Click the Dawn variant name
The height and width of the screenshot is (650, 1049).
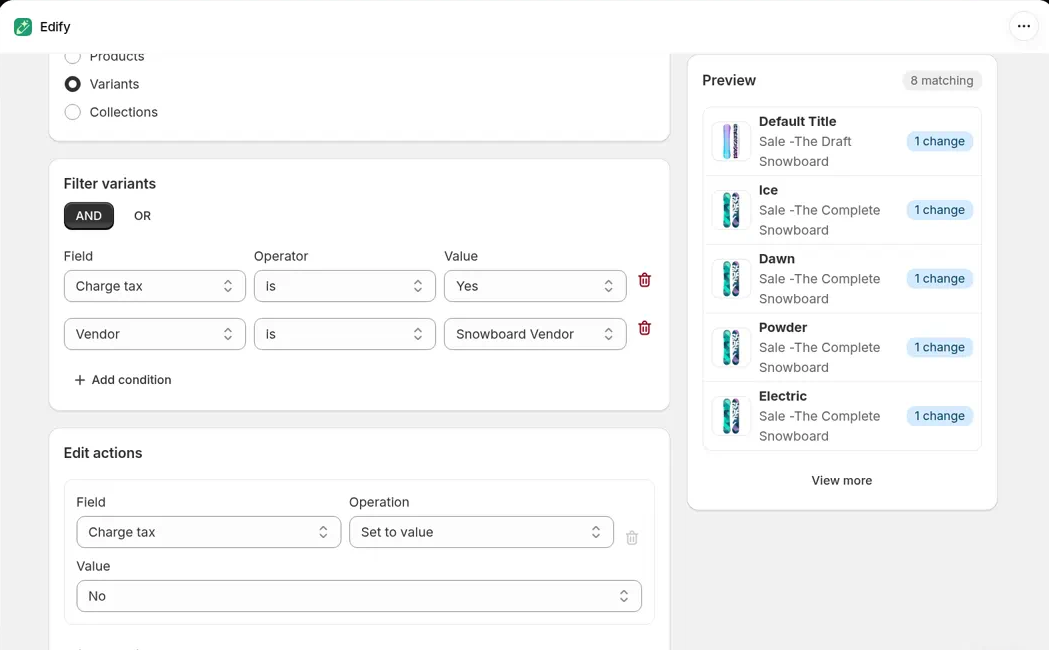pos(777,259)
